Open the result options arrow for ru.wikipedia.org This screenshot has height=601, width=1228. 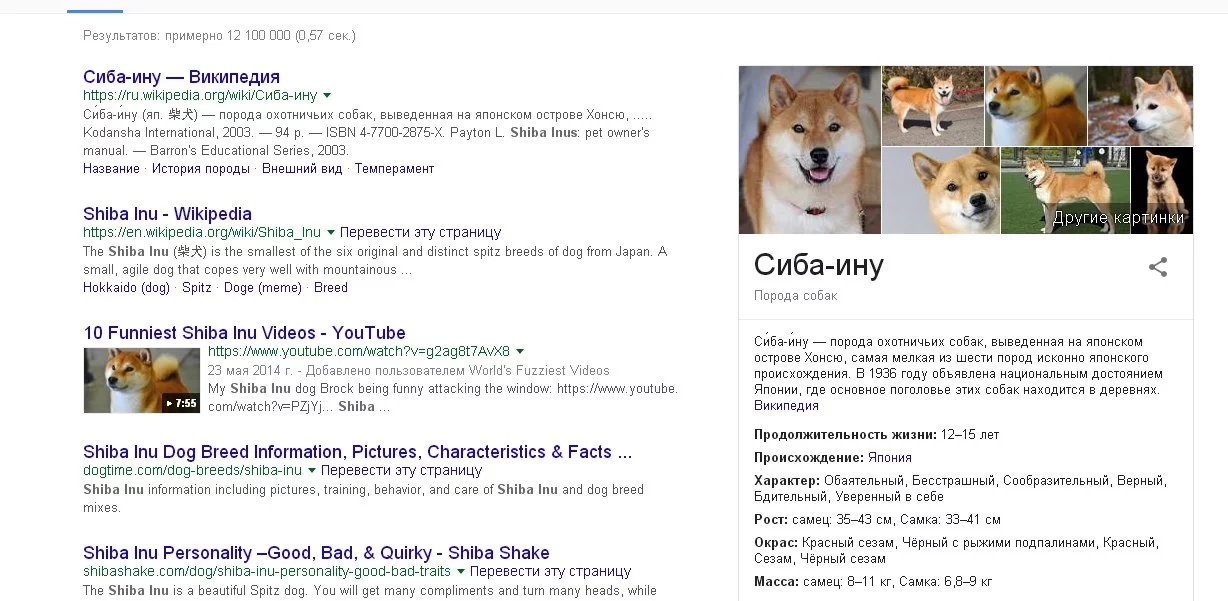(326, 95)
